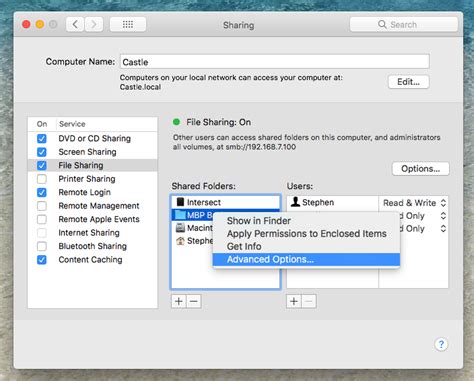Check Remote Apple Events
This screenshot has width=474, height=381.
click(x=42, y=219)
